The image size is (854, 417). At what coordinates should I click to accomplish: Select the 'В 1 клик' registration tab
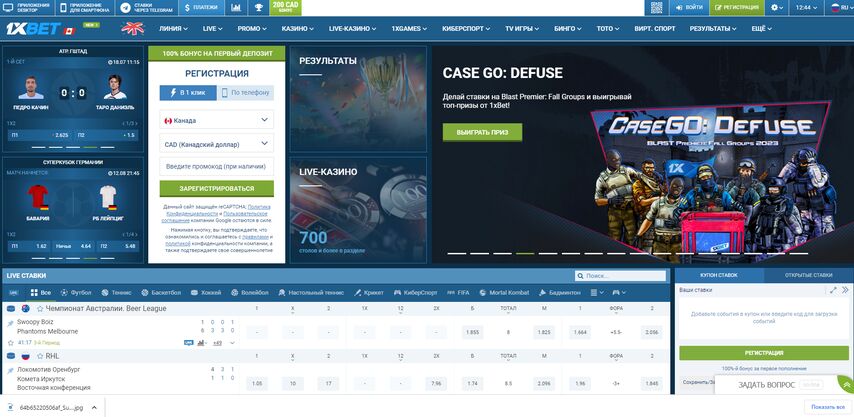188,93
